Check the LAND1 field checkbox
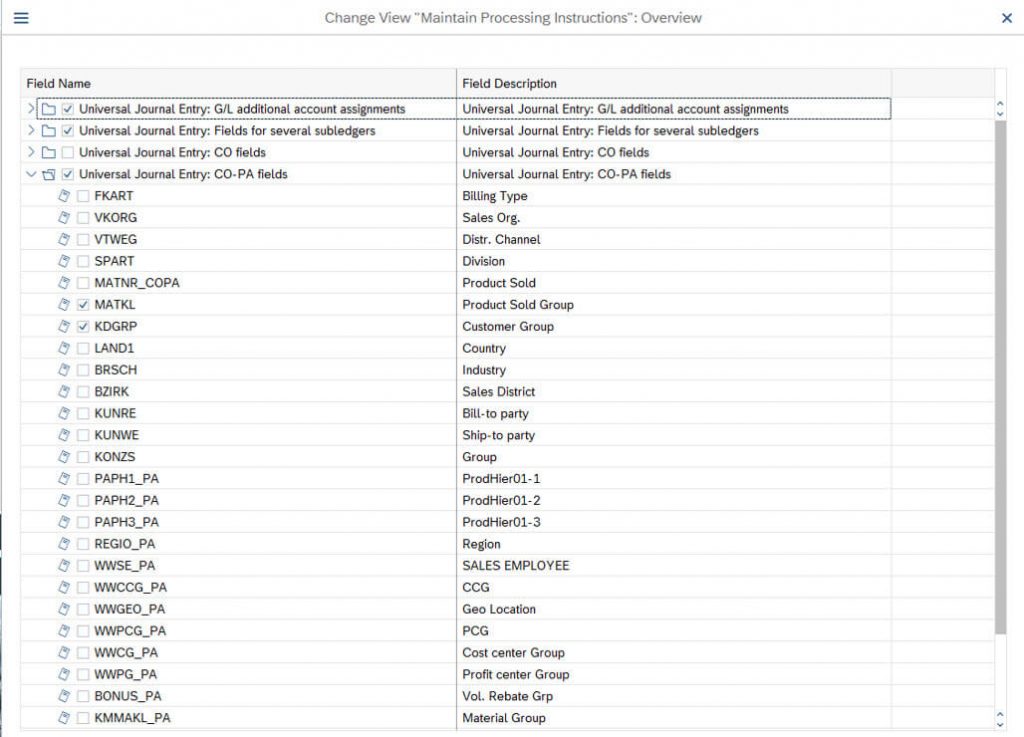 click(83, 348)
